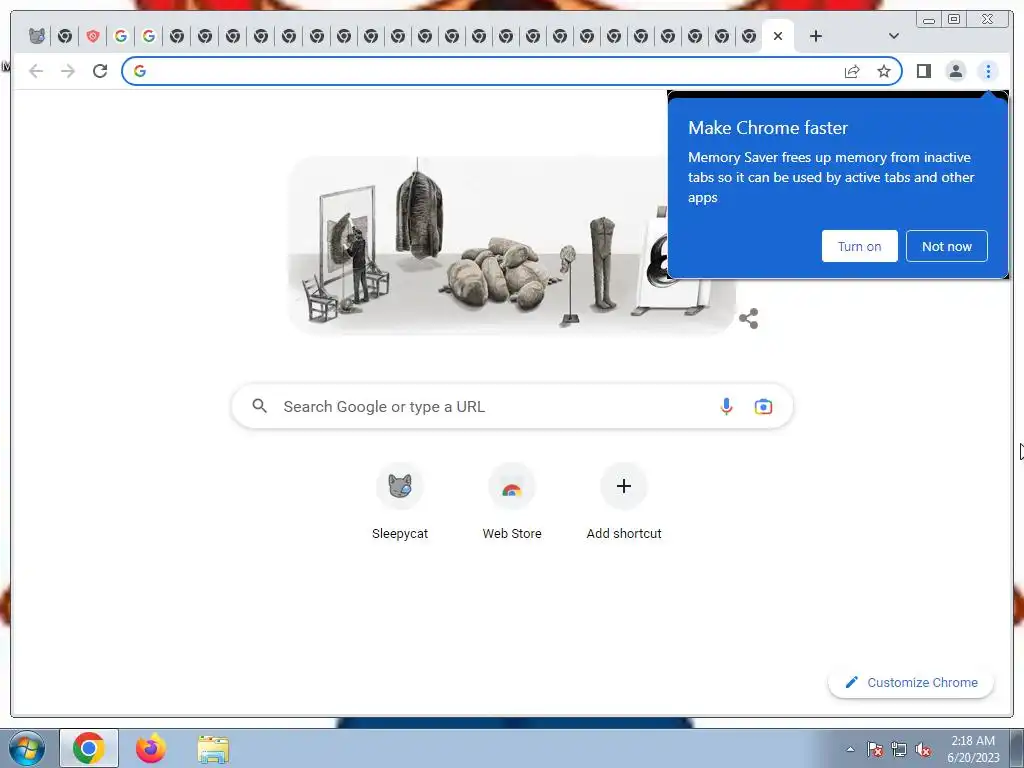Start a voice search with the microphone
Screen dimensions: 1024x768
click(726, 406)
